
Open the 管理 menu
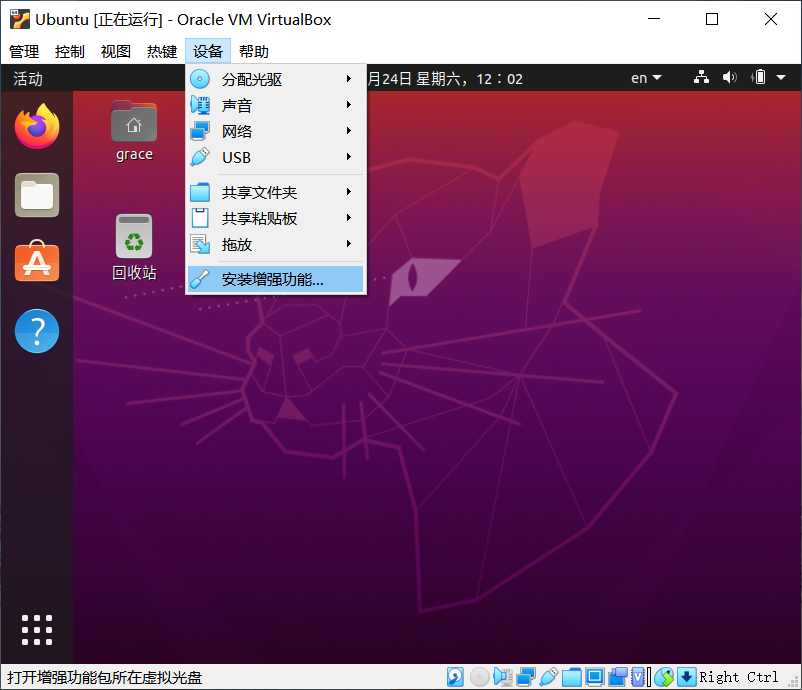coord(23,51)
